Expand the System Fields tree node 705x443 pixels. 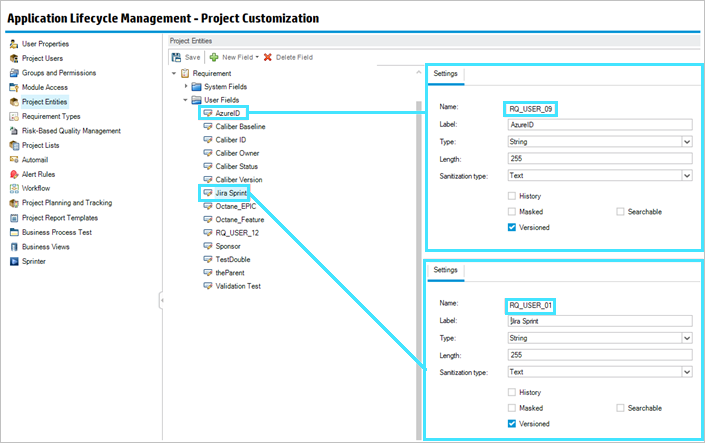185,87
